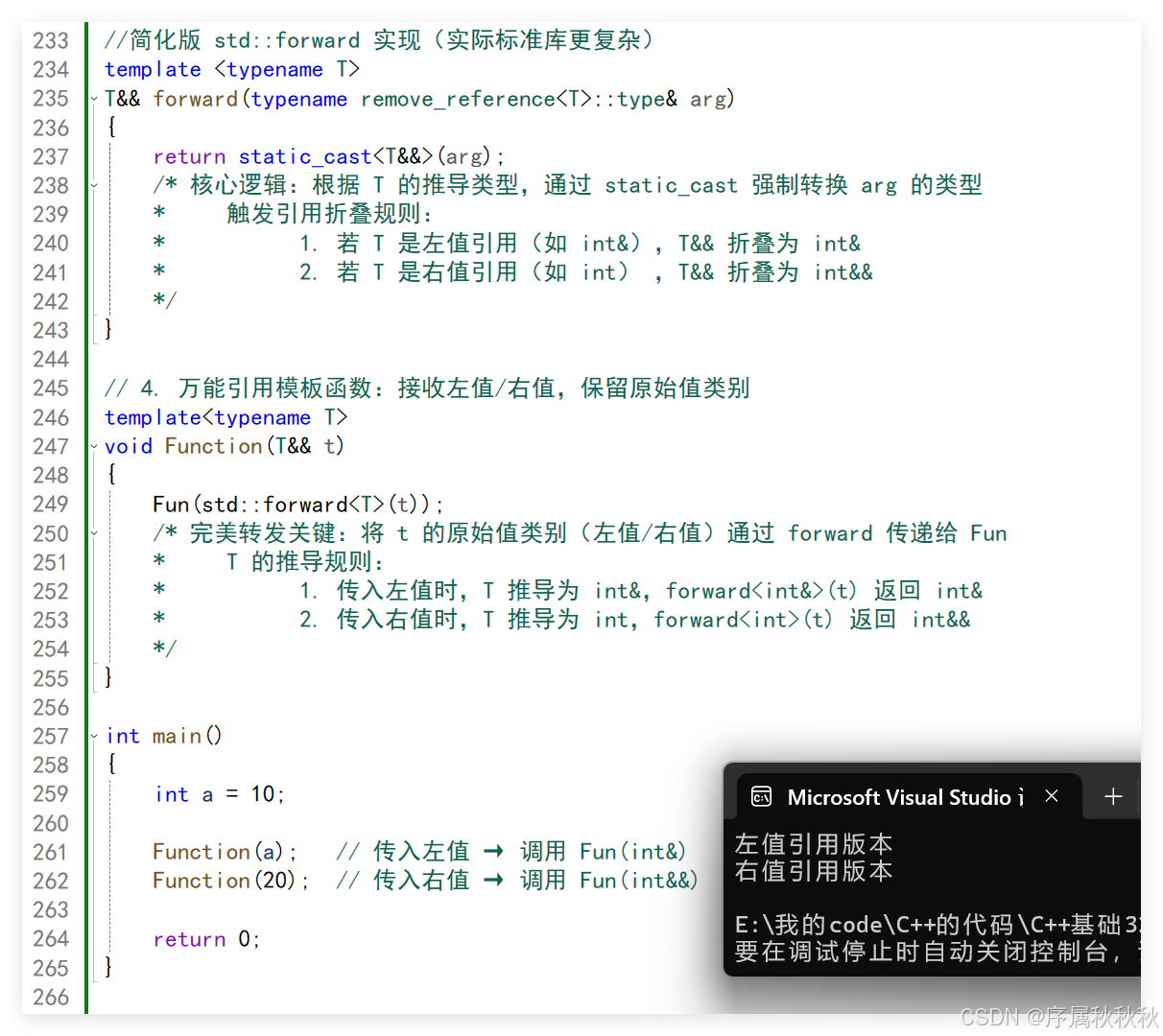Open a new console tab with plus
1163x1036 pixels.
click(x=1113, y=796)
